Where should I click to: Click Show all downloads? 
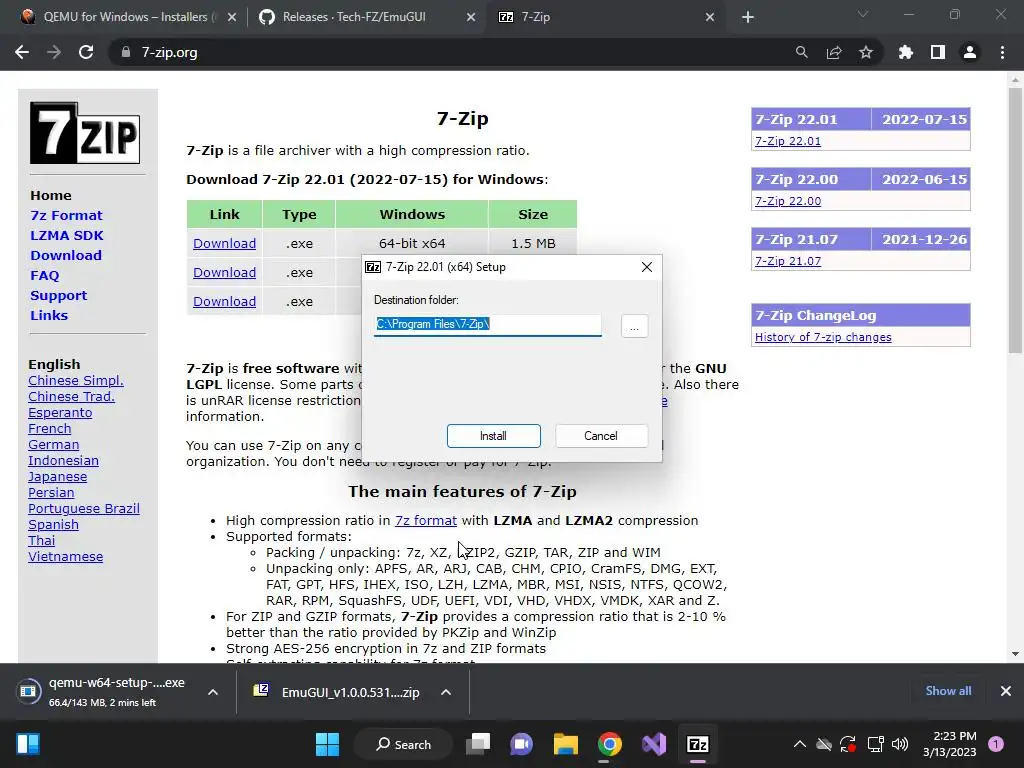[948, 691]
